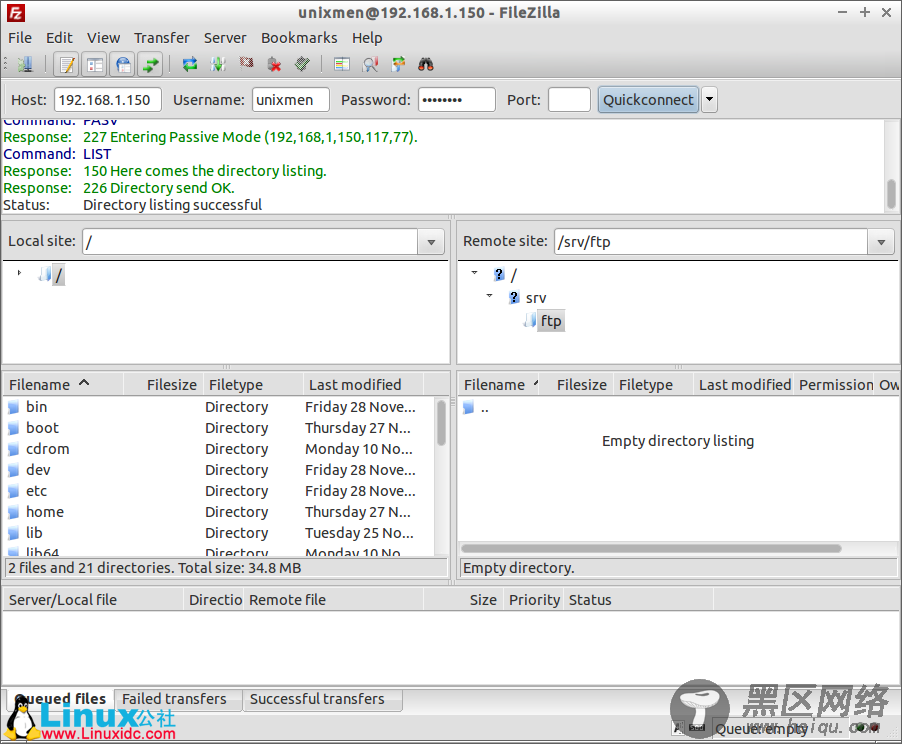This screenshot has width=902, height=744.
Task: Toggle synchronized browsing icon
Action: click(x=398, y=64)
